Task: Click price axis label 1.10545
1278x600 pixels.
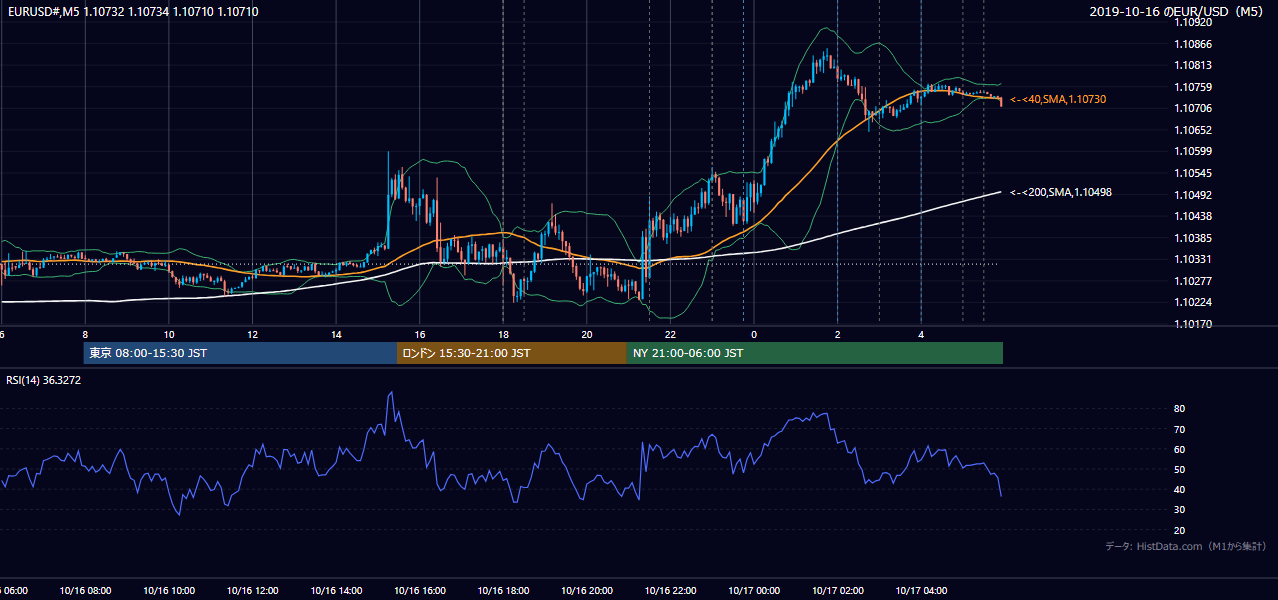Action: [1192, 173]
